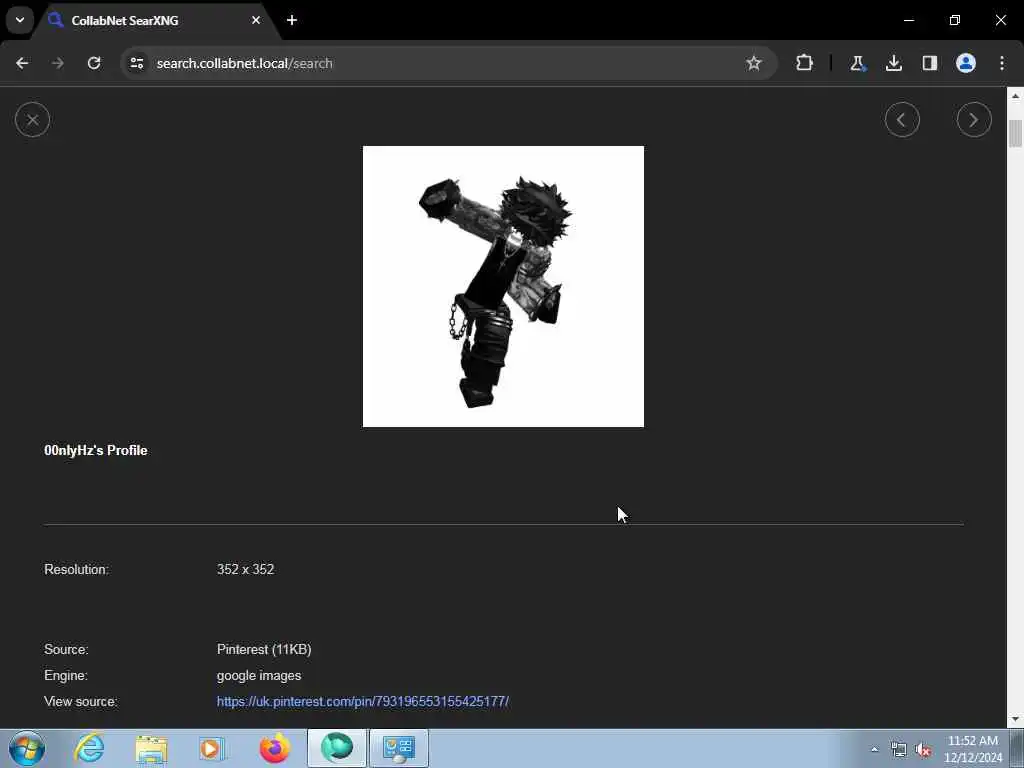Open the profile avatar menu
1024x768 pixels.
pos(965,63)
